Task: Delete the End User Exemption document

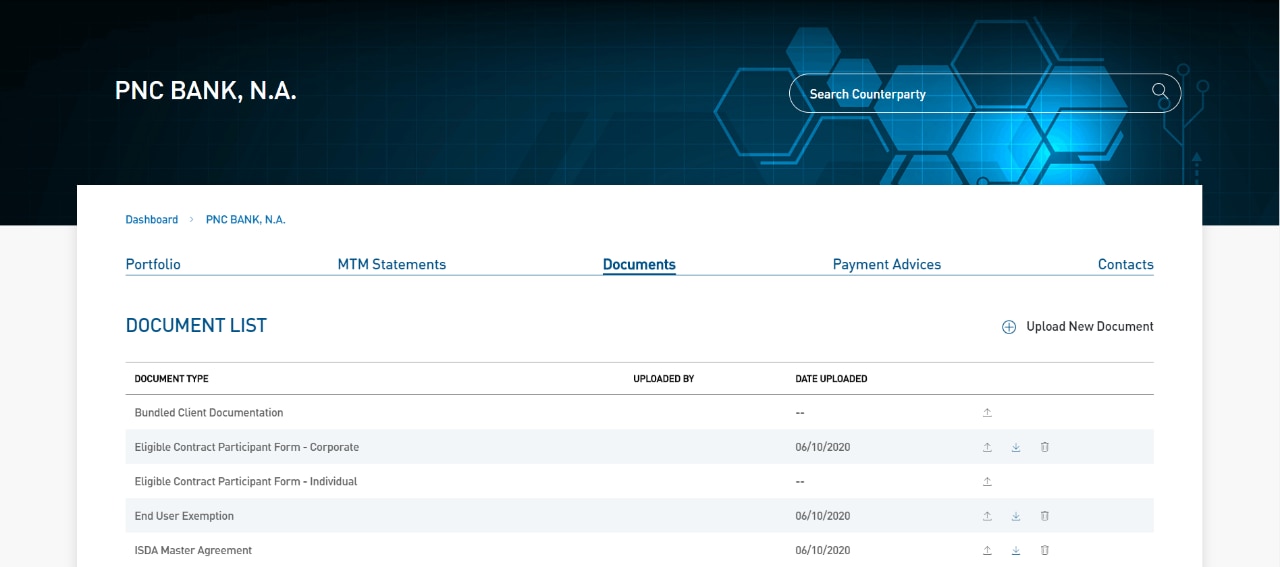Action: tap(1045, 516)
